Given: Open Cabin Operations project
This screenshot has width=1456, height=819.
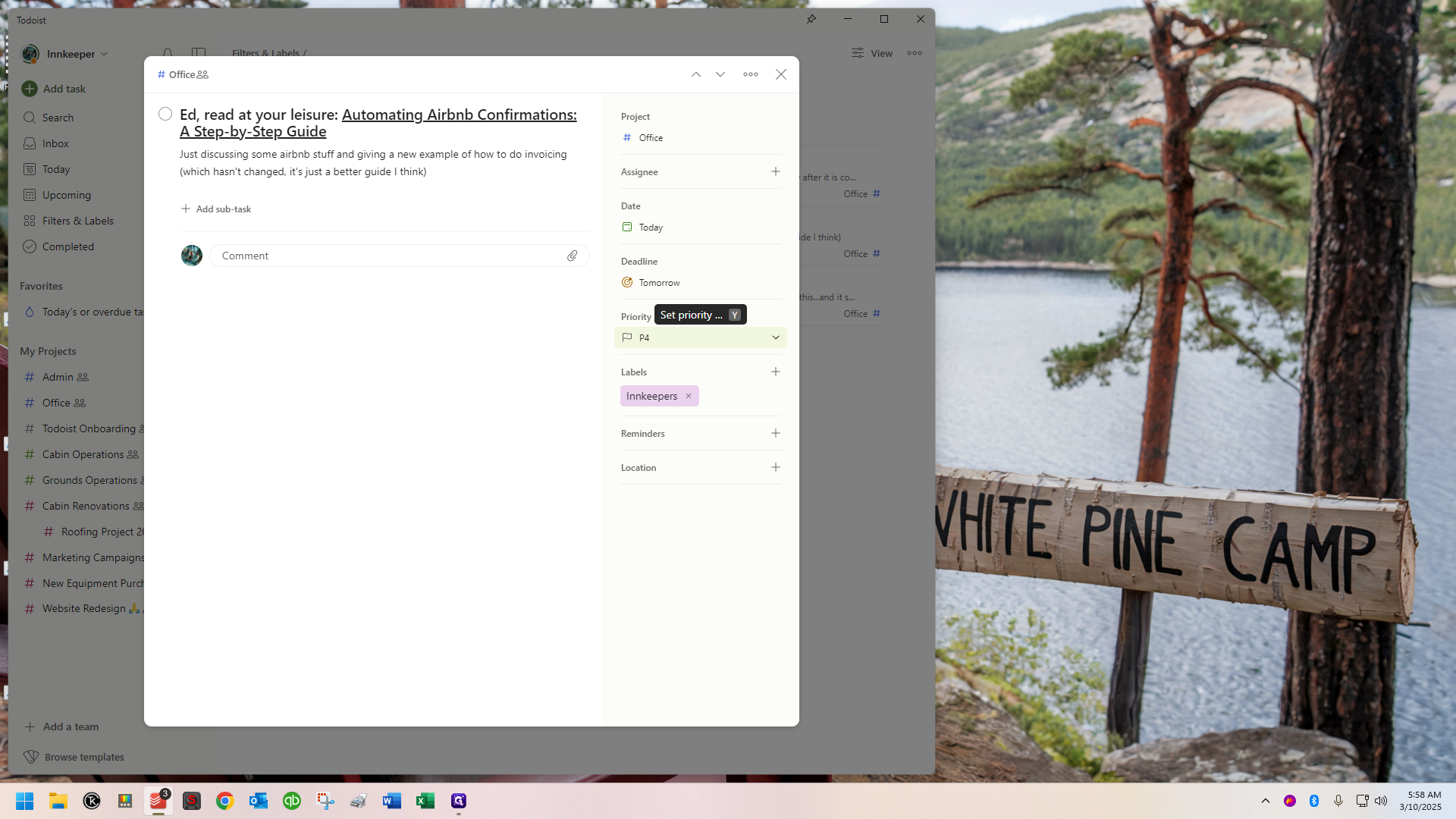Looking at the screenshot, I should [82, 454].
